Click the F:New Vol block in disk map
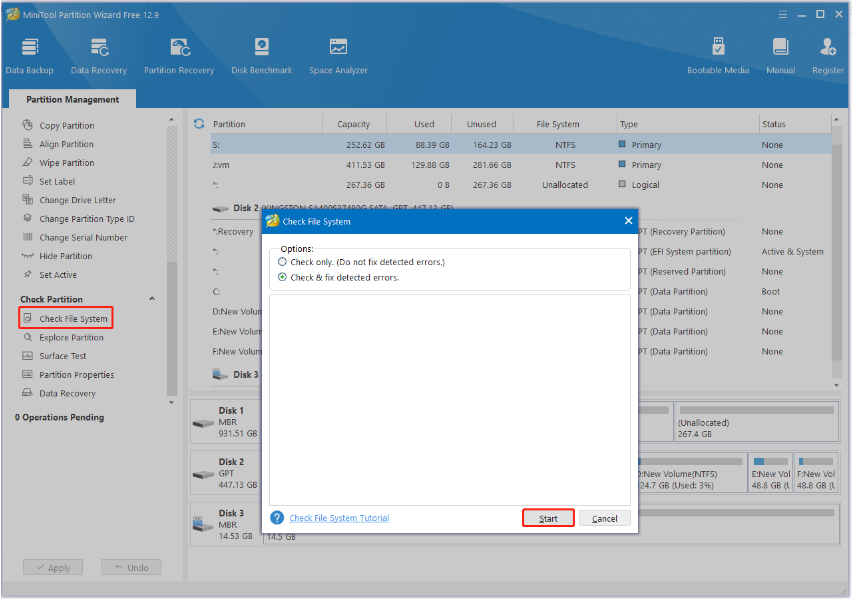 (816, 473)
